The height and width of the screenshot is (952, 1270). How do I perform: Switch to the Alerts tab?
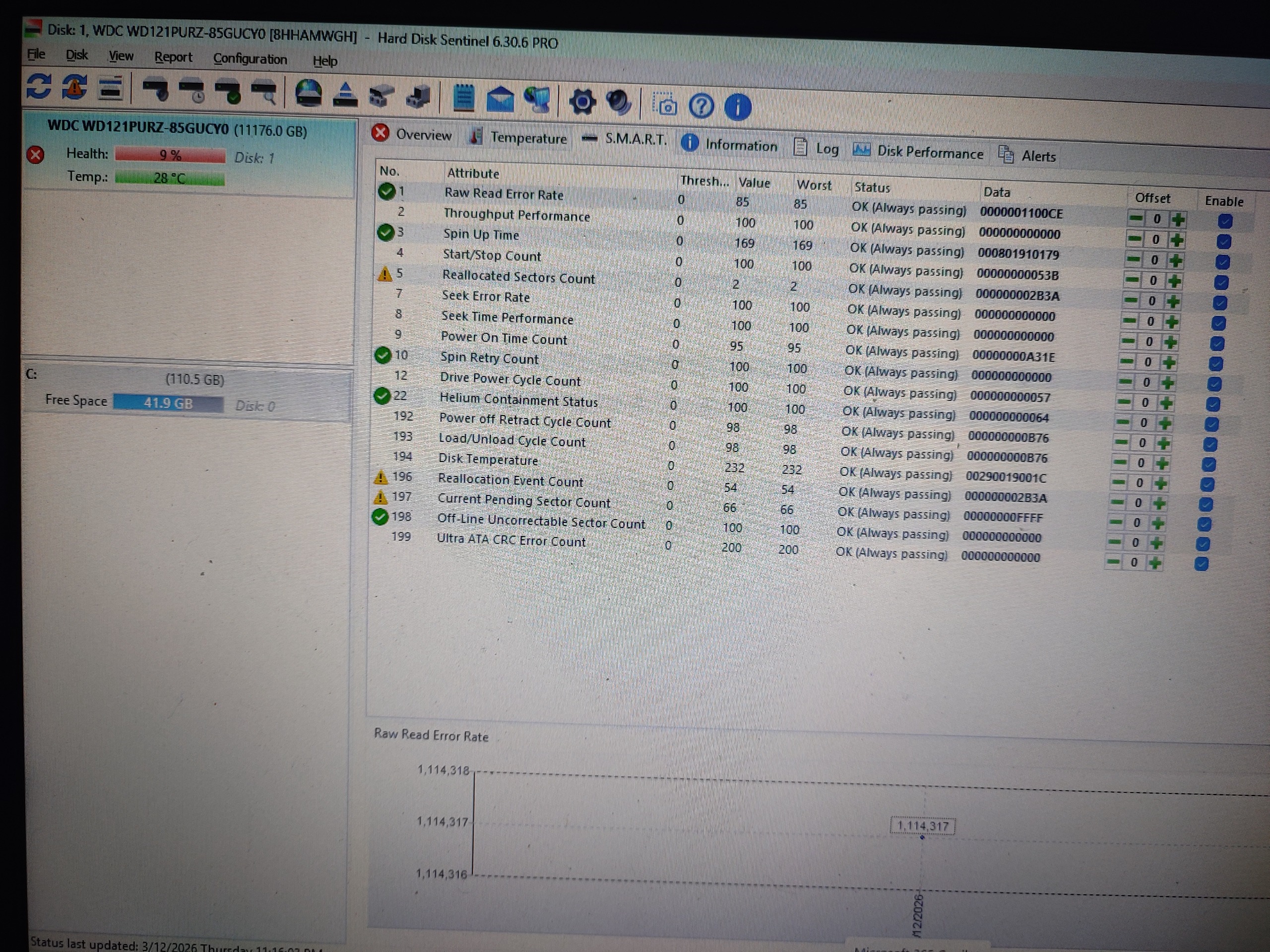tap(1027, 156)
